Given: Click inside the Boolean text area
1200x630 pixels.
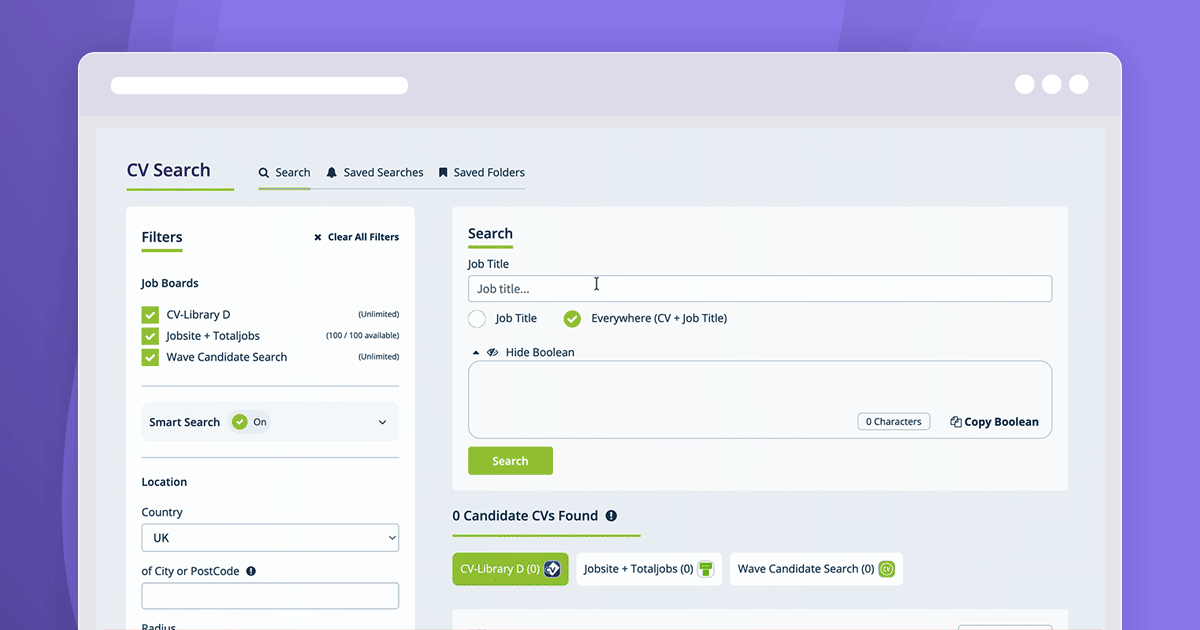Looking at the screenshot, I should tap(760, 399).
